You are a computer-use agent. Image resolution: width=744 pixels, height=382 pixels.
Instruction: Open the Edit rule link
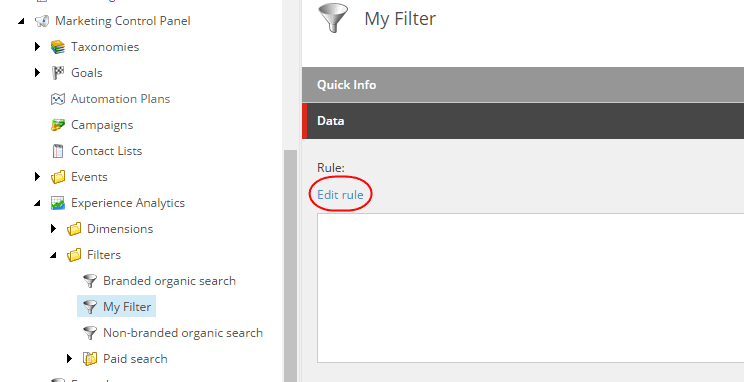(x=340, y=195)
